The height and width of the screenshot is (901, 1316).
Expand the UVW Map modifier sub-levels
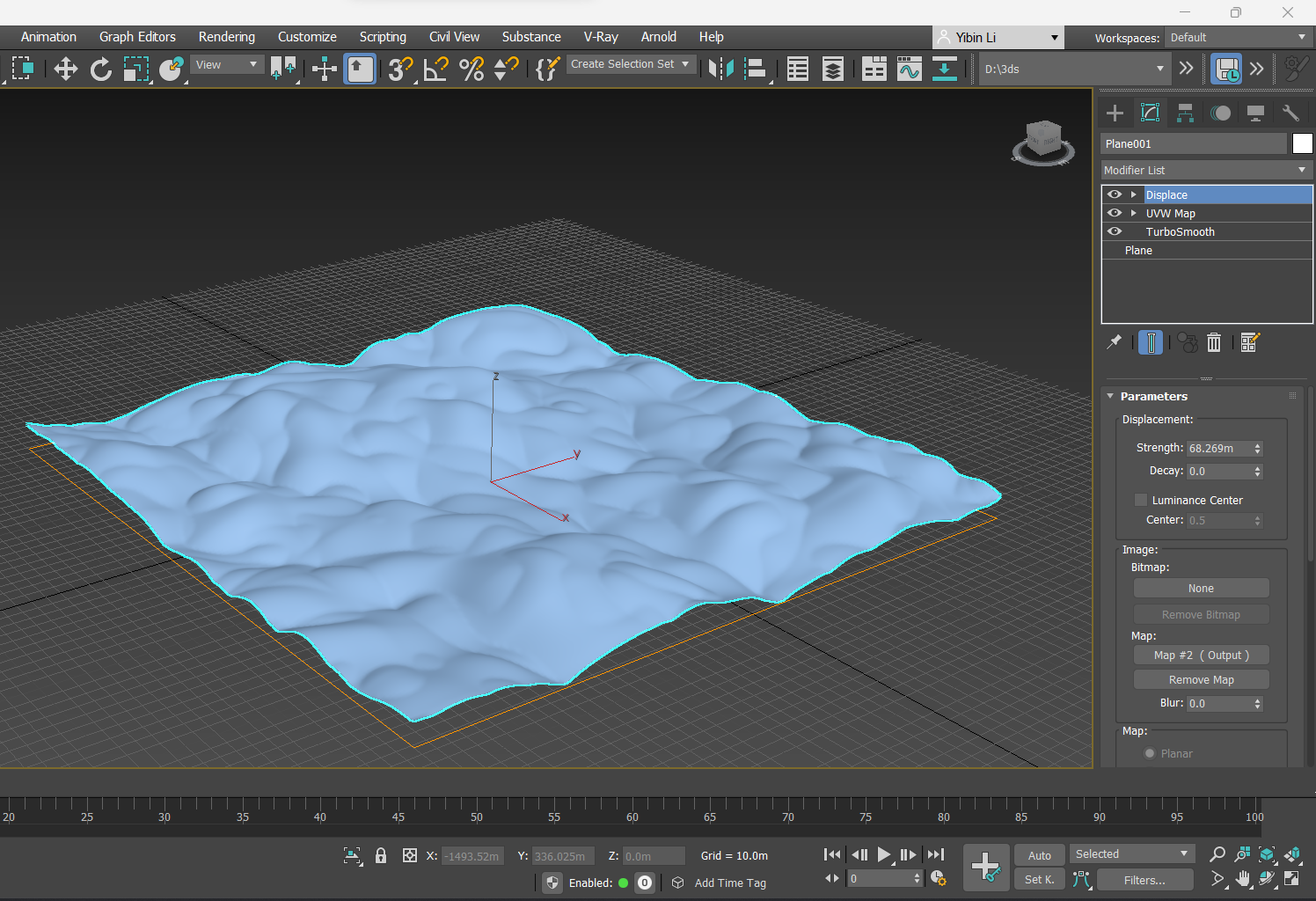click(x=1133, y=213)
